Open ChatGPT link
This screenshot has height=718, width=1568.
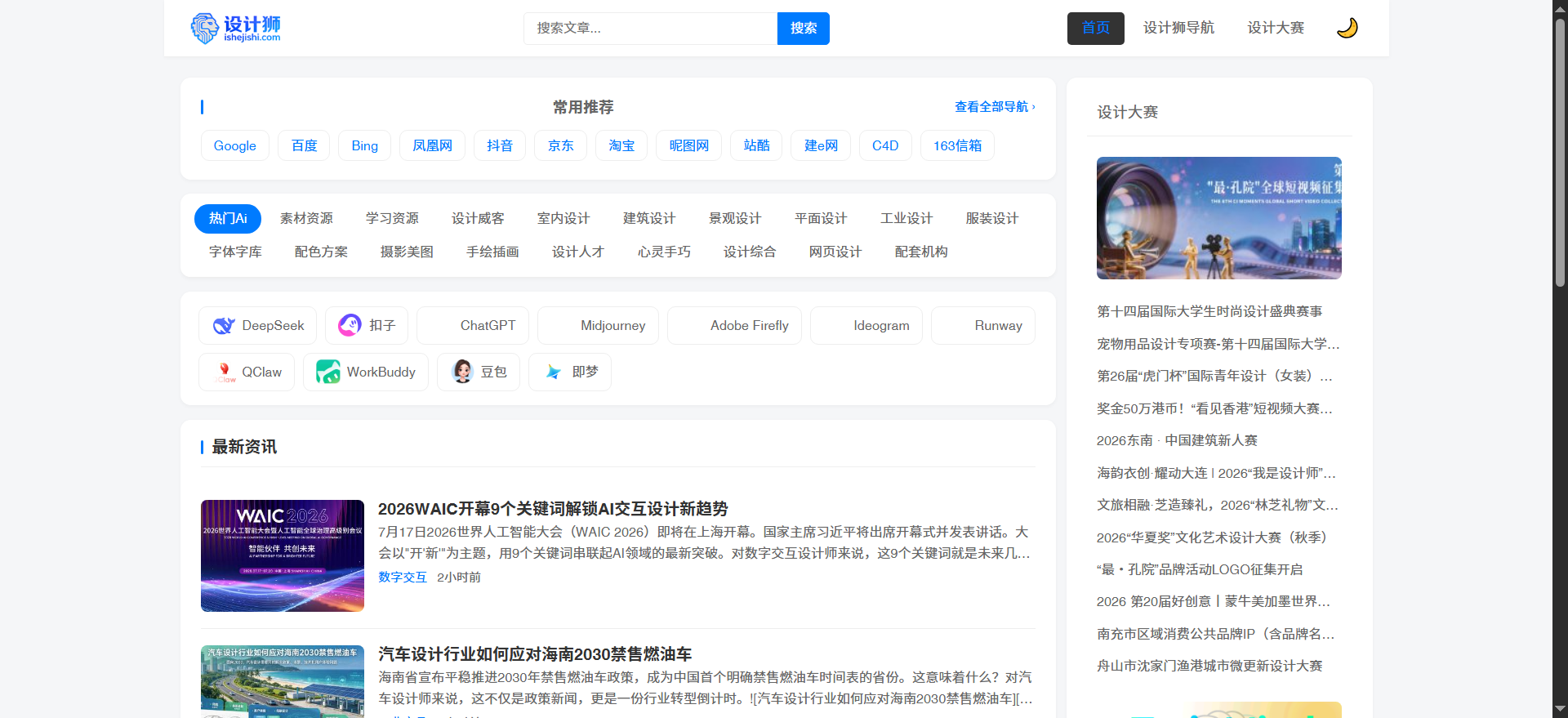coord(473,325)
